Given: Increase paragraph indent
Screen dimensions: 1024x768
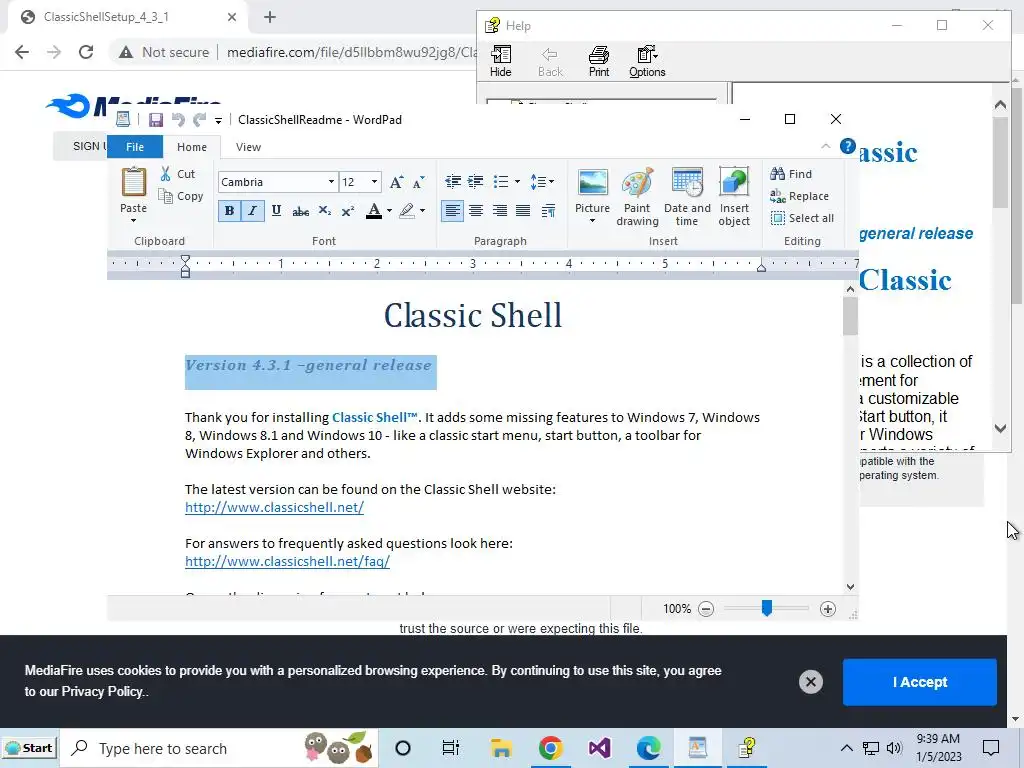Looking at the screenshot, I should [475, 182].
